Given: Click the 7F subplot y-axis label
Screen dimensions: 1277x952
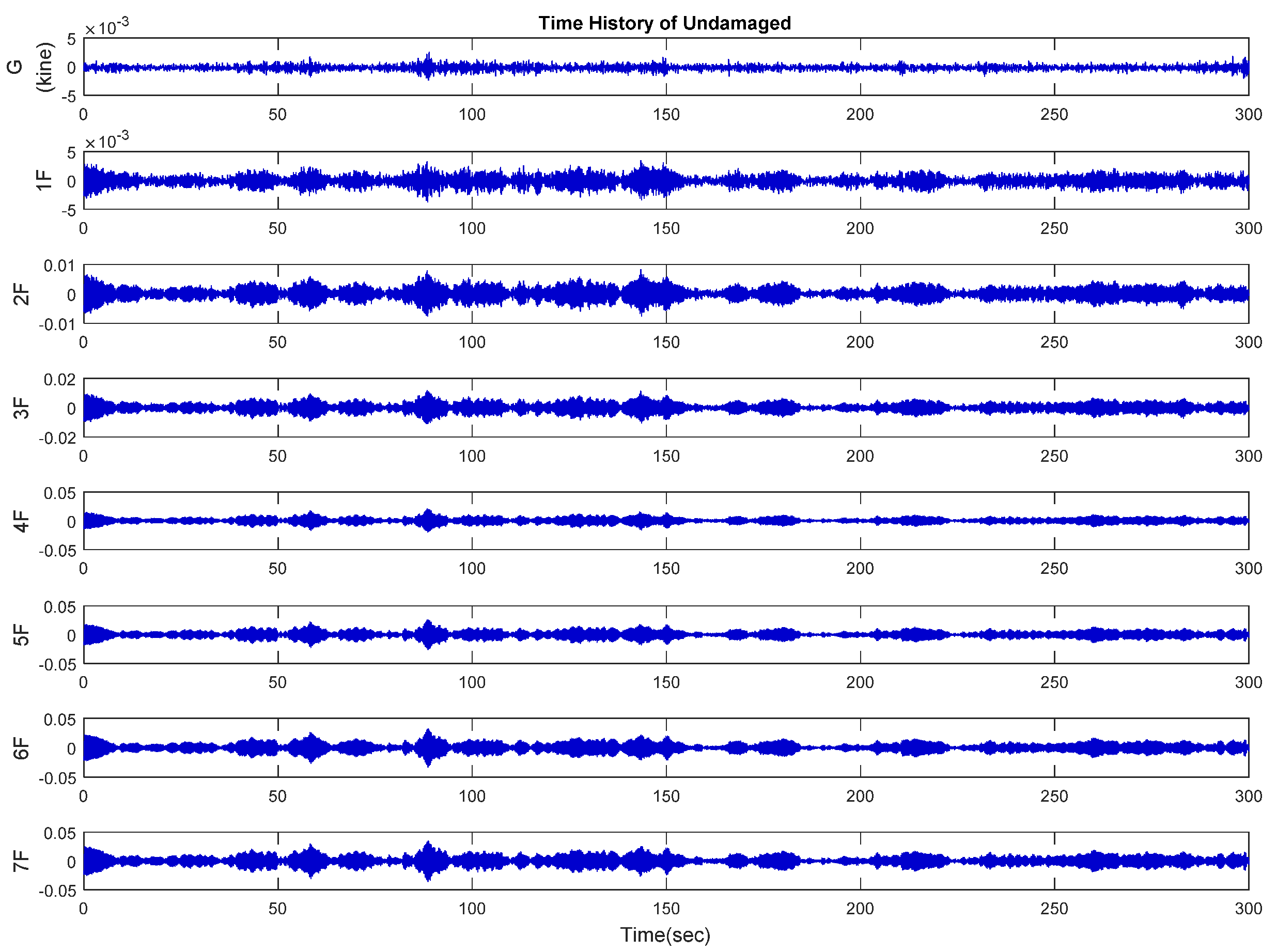Looking at the screenshot, I should click(x=21, y=861).
